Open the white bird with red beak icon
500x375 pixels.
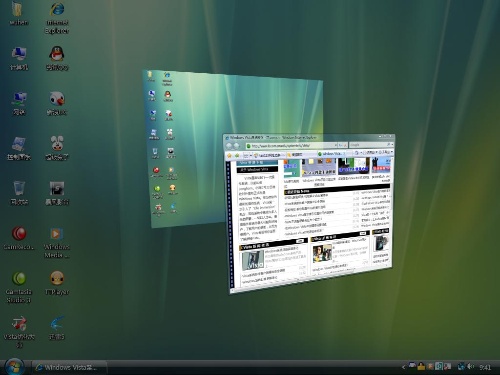point(57,103)
